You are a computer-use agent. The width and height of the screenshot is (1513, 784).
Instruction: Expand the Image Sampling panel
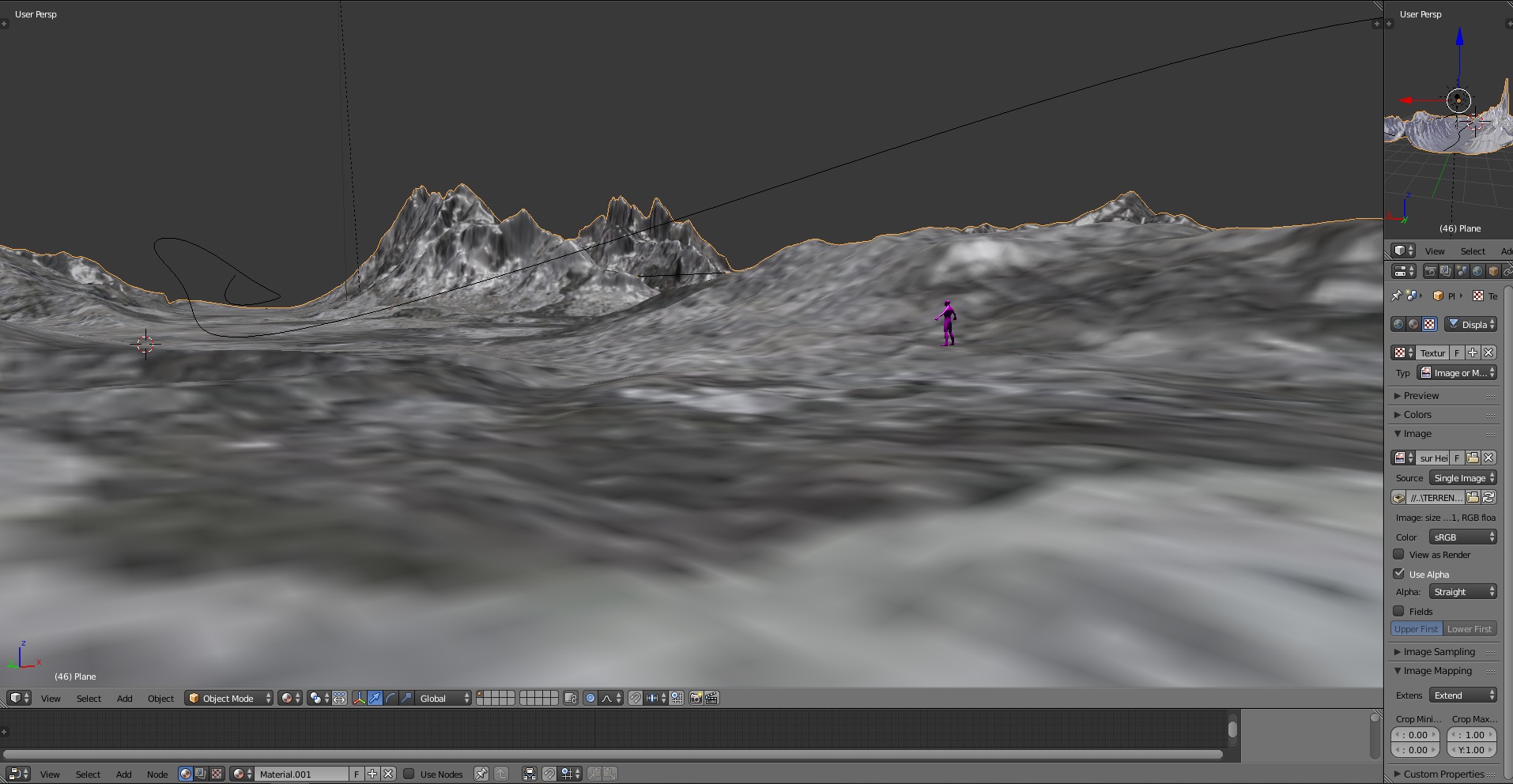tap(1439, 651)
